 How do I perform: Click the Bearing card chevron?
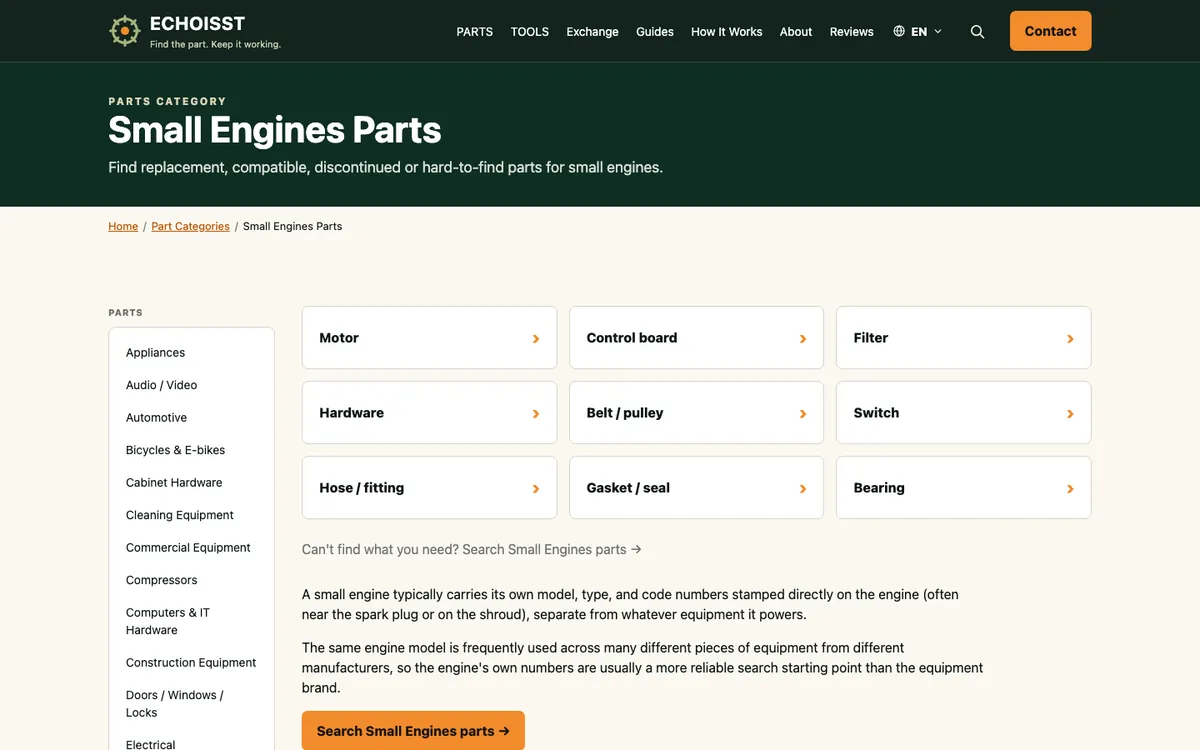(x=1070, y=489)
